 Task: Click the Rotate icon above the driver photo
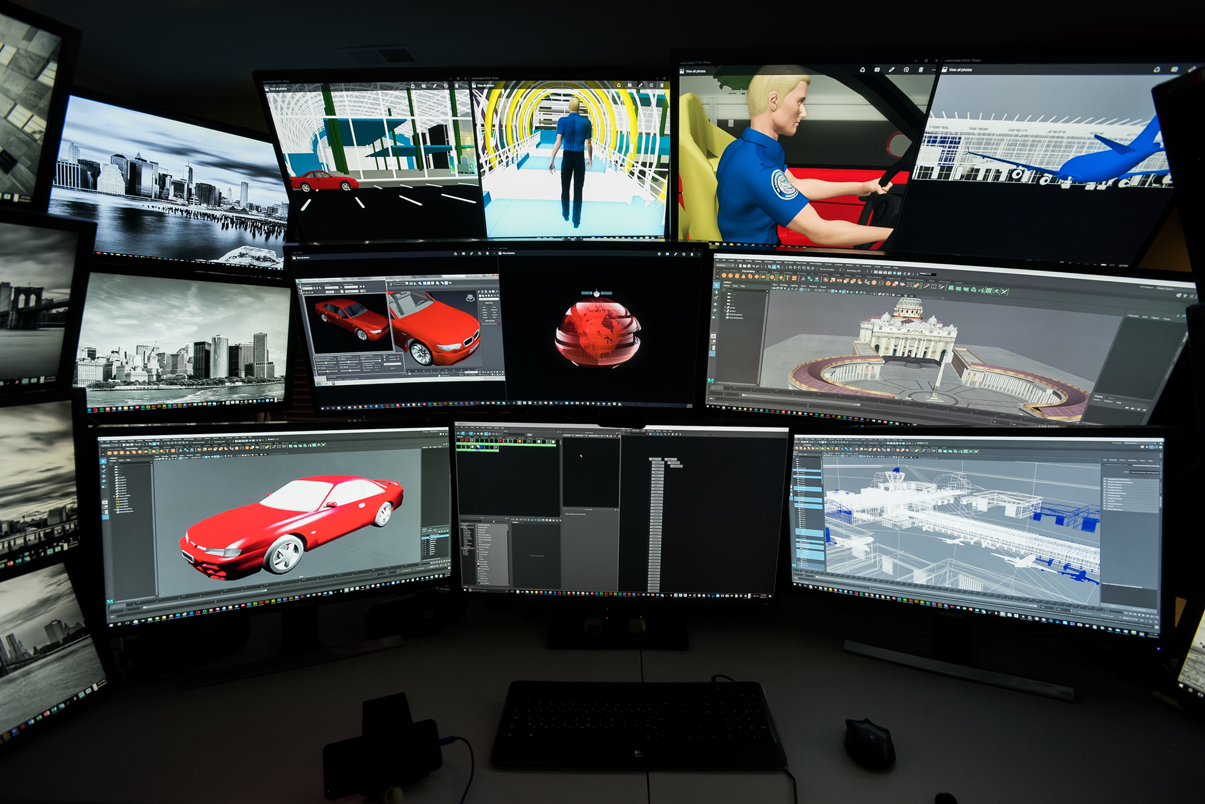906,70
